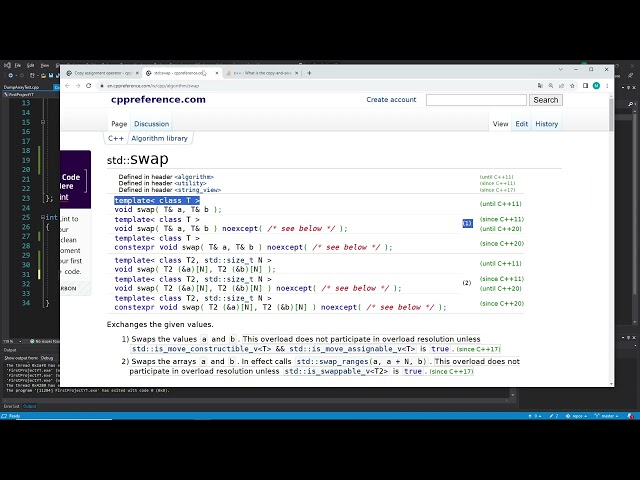640x480 pixels.
Task: Close the Copy assignment operator tab
Action: click(x=137, y=73)
